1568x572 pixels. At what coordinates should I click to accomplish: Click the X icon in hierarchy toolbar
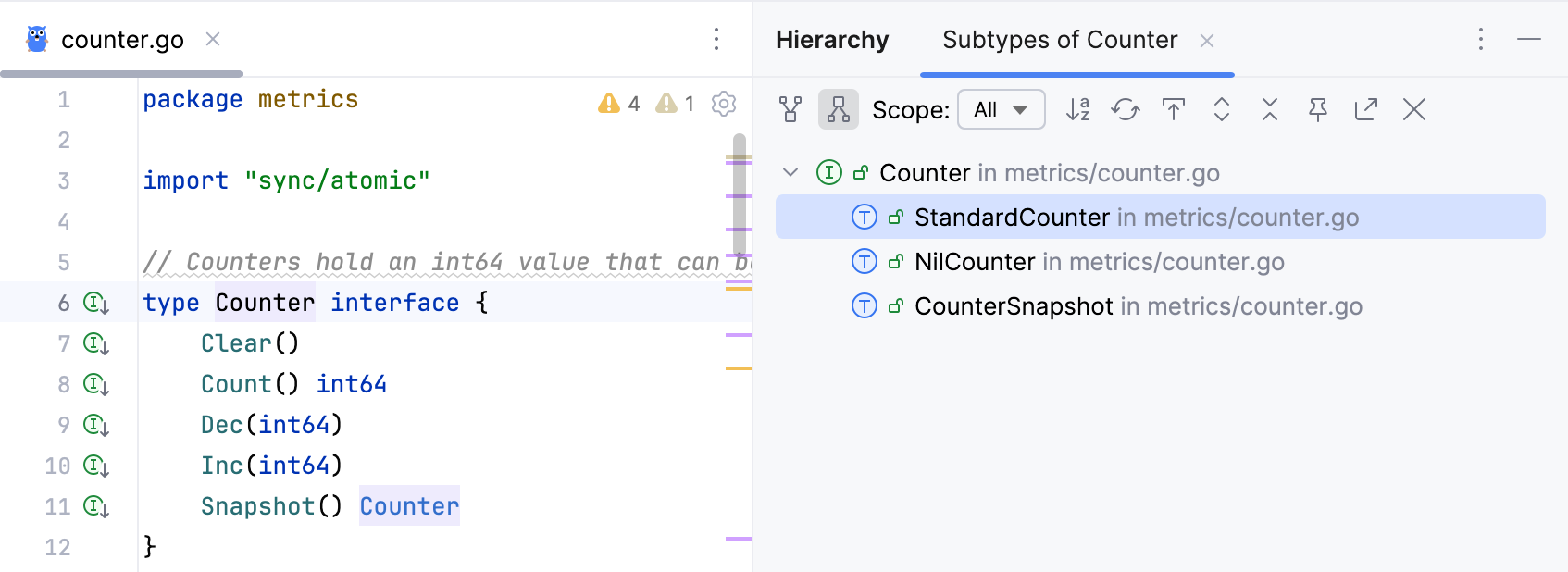[x=1414, y=110]
